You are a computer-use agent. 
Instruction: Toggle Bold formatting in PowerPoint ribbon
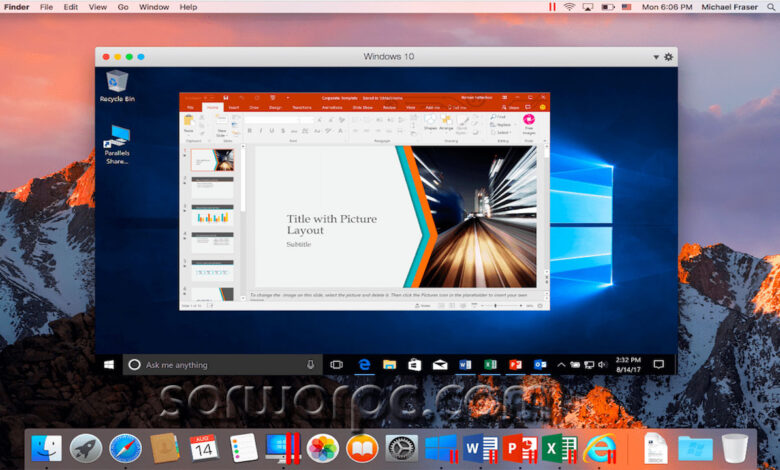[x=249, y=130]
